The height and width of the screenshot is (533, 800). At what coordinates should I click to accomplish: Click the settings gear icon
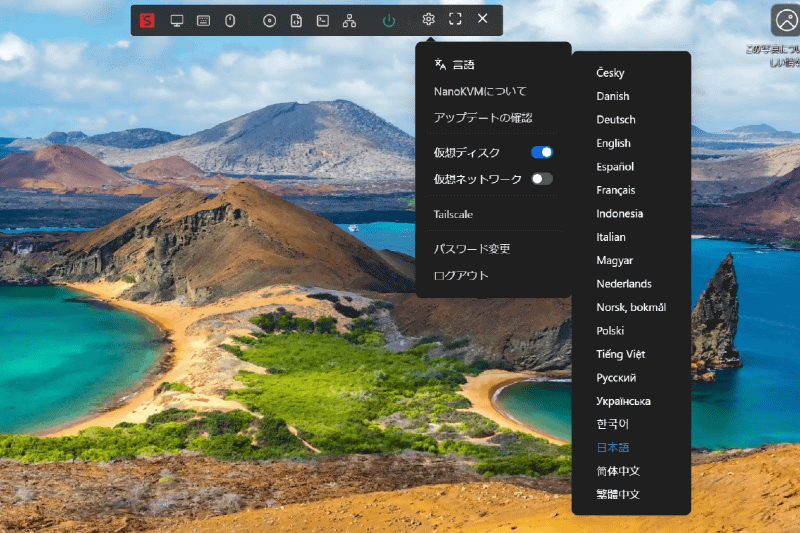tap(429, 19)
